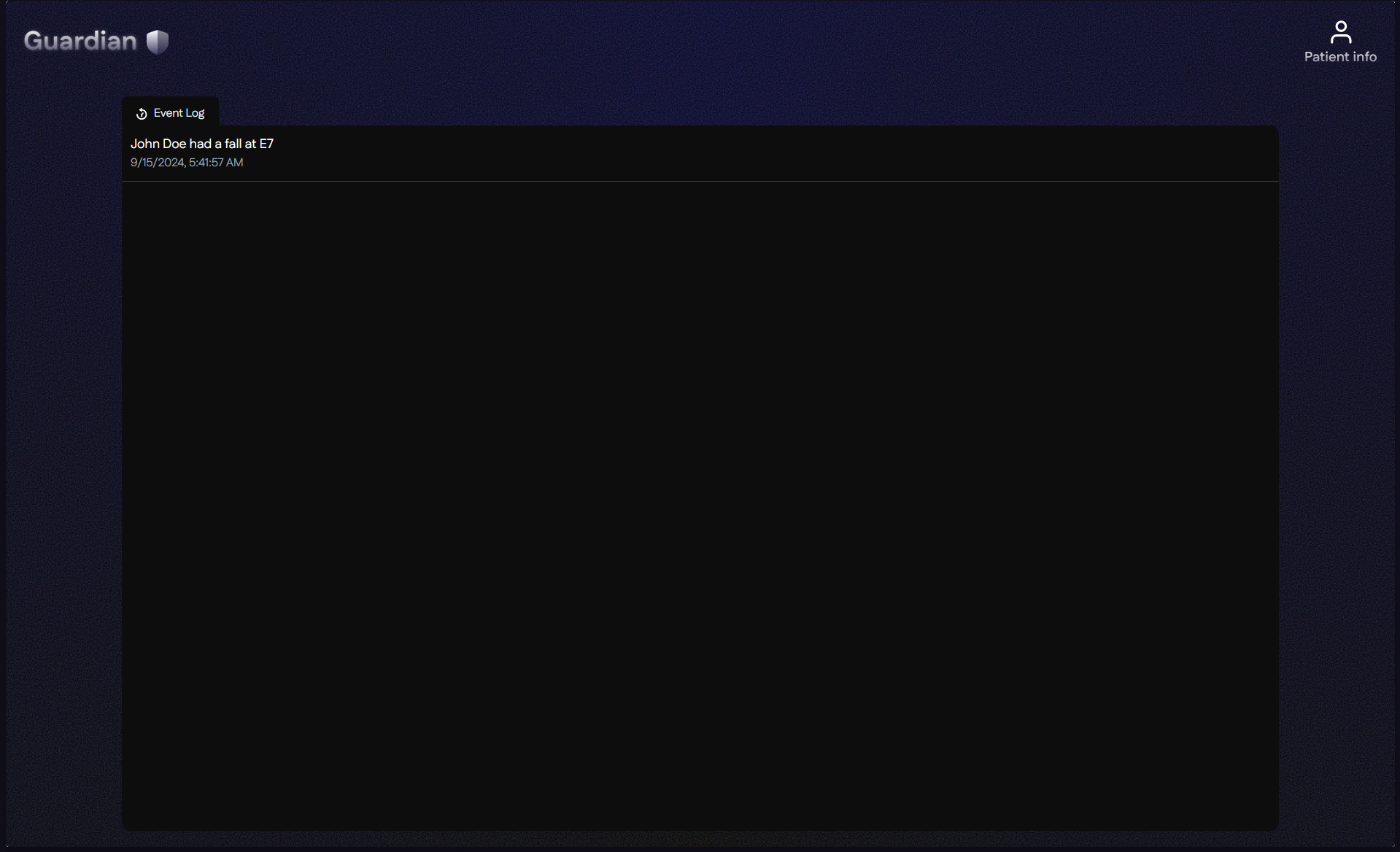The width and height of the screenshot is (1400, 852).
Task: Click the 9/15/2024, 5:41:57 AM timestamp
Action: [x=187, y=163]
